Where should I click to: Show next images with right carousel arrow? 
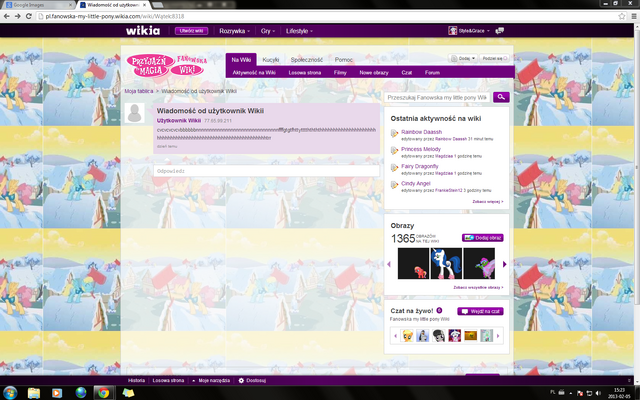click(x=504, y=264)
